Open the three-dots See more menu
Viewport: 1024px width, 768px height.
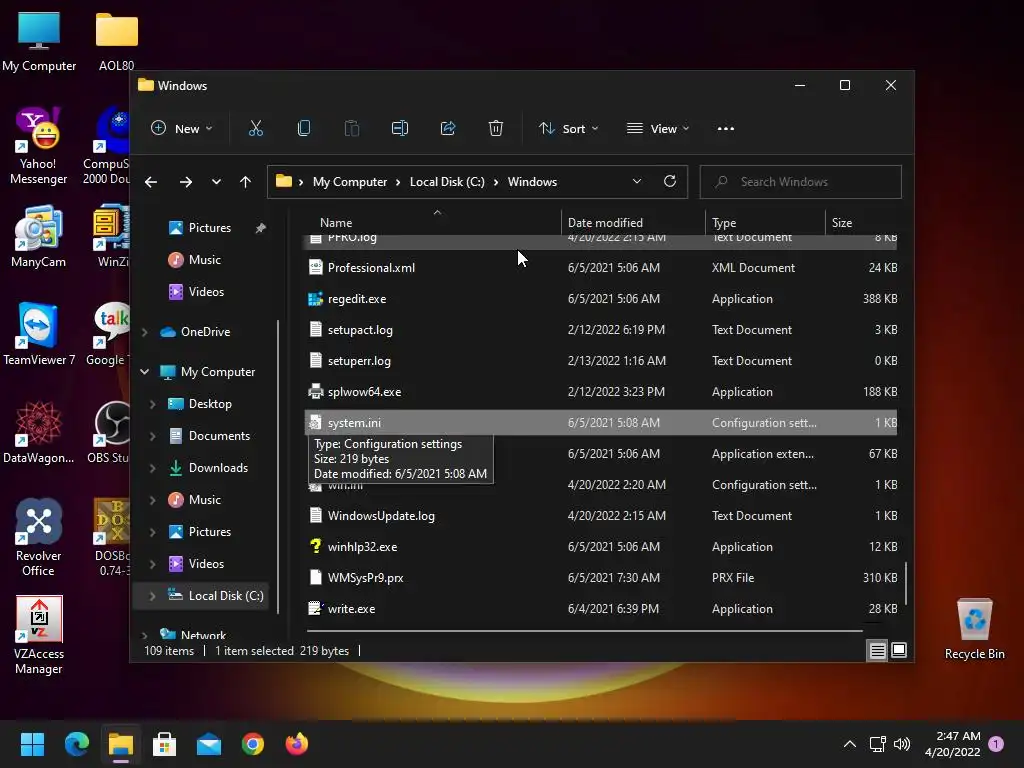coord(726,129)
